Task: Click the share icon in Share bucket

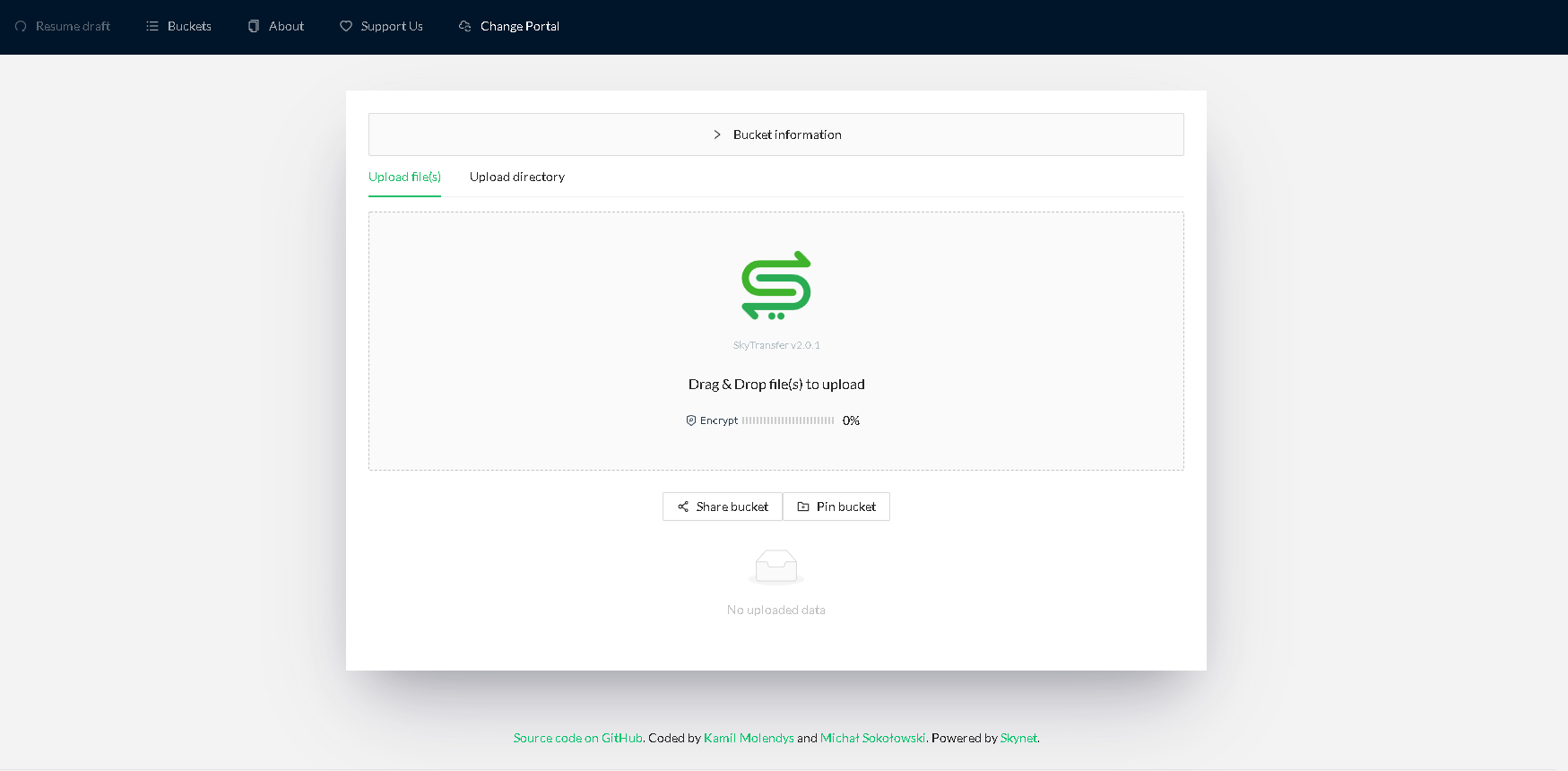Action: click(x=683, y=507)
